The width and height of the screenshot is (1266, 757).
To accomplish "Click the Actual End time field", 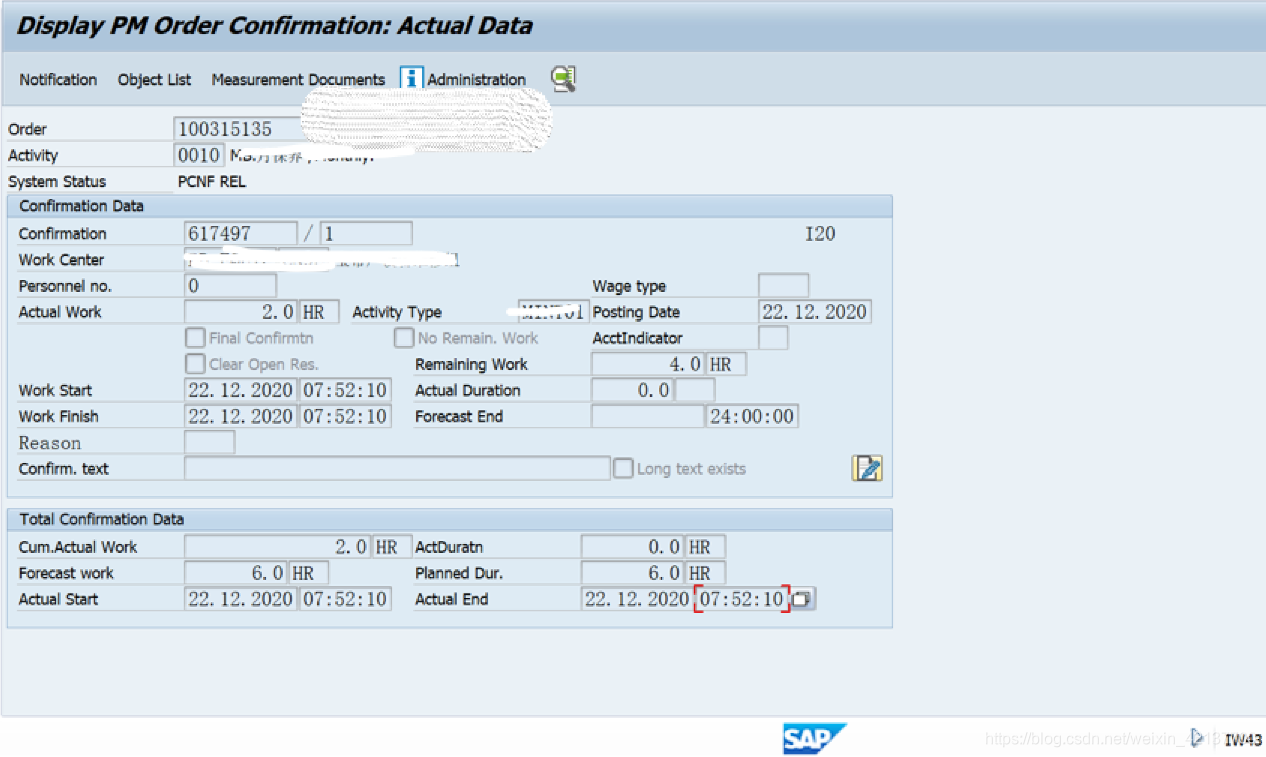I will coord(742,599).
